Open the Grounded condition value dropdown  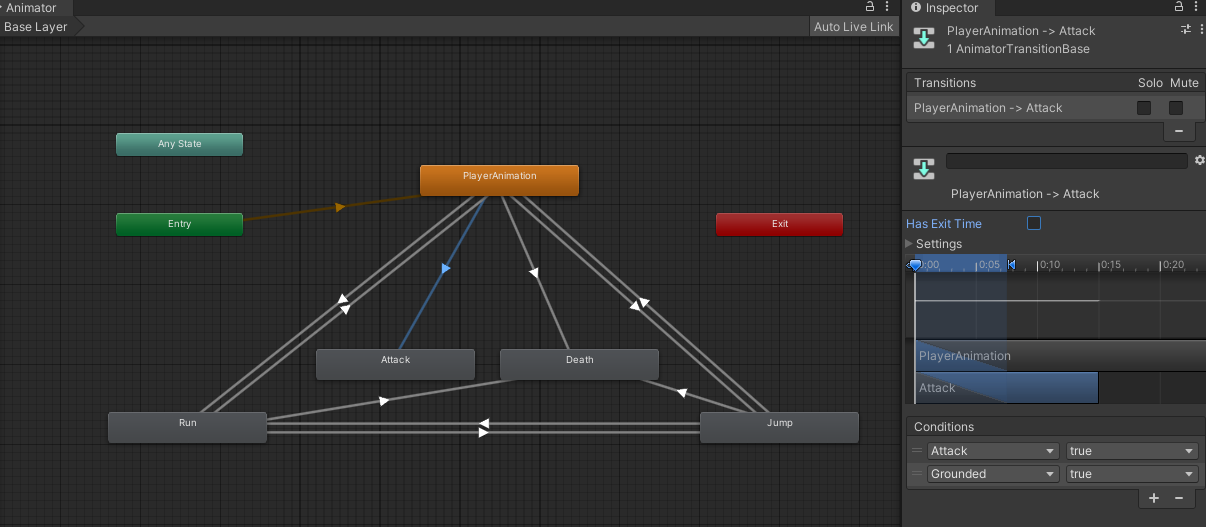point(1131,474)
